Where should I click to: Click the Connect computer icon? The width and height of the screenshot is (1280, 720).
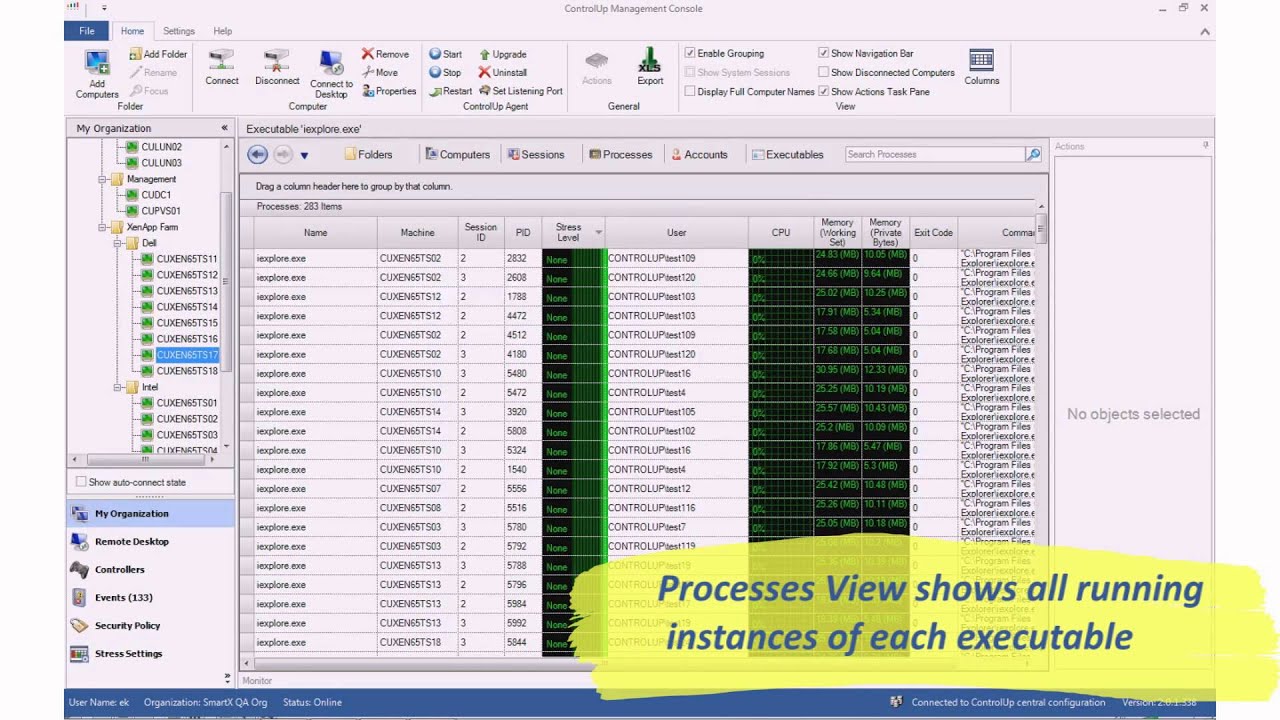click(x=221, y=61)
